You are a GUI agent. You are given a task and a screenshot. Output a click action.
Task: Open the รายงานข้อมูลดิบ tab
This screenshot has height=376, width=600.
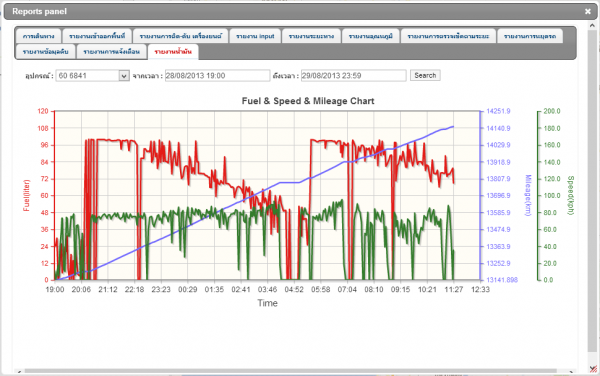coord(45,52)
